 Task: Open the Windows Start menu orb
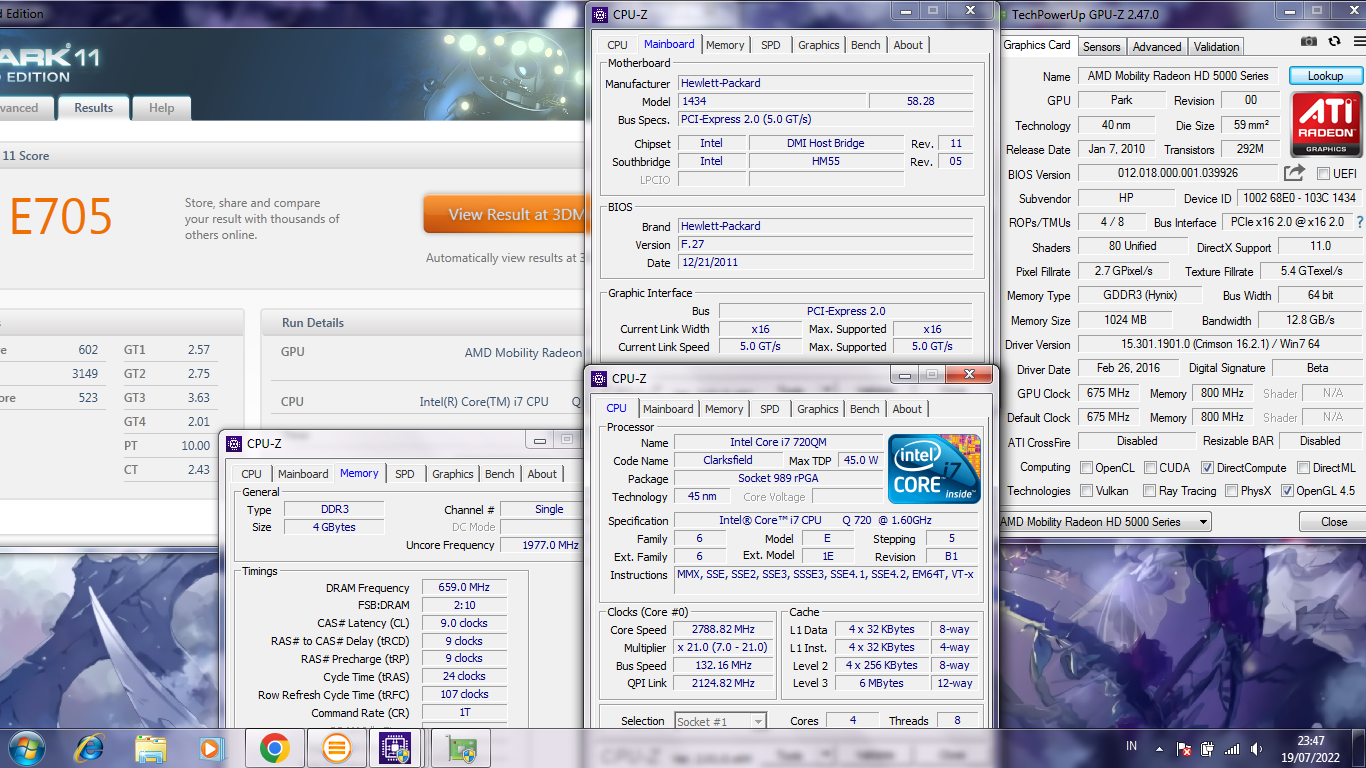click(25, 748)
